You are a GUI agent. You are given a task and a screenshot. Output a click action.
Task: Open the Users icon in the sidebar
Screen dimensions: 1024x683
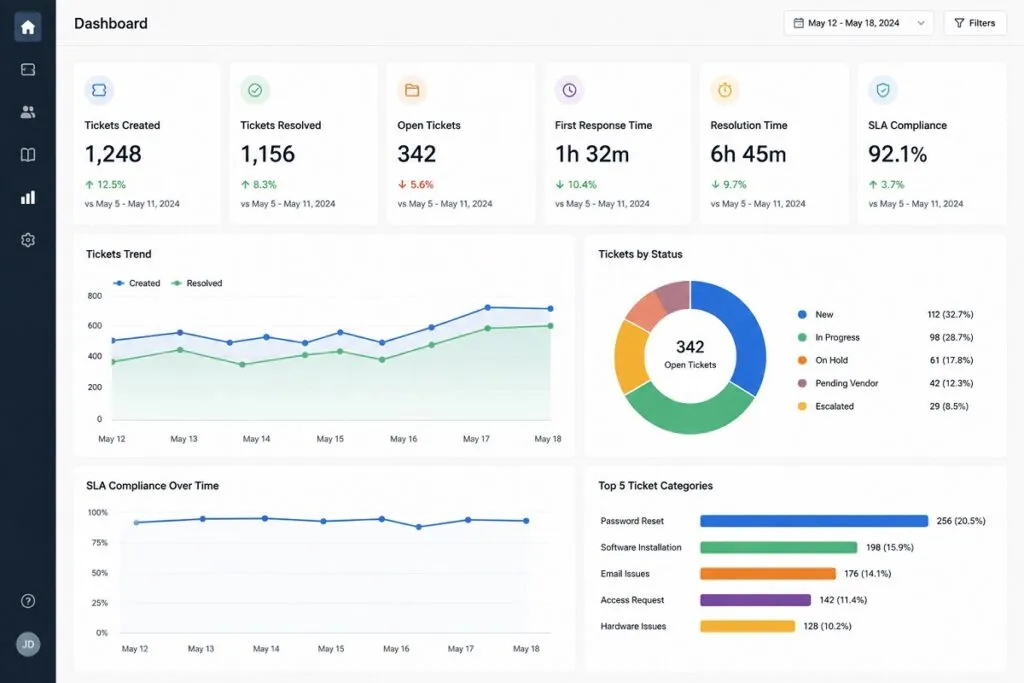click(27, 112)
